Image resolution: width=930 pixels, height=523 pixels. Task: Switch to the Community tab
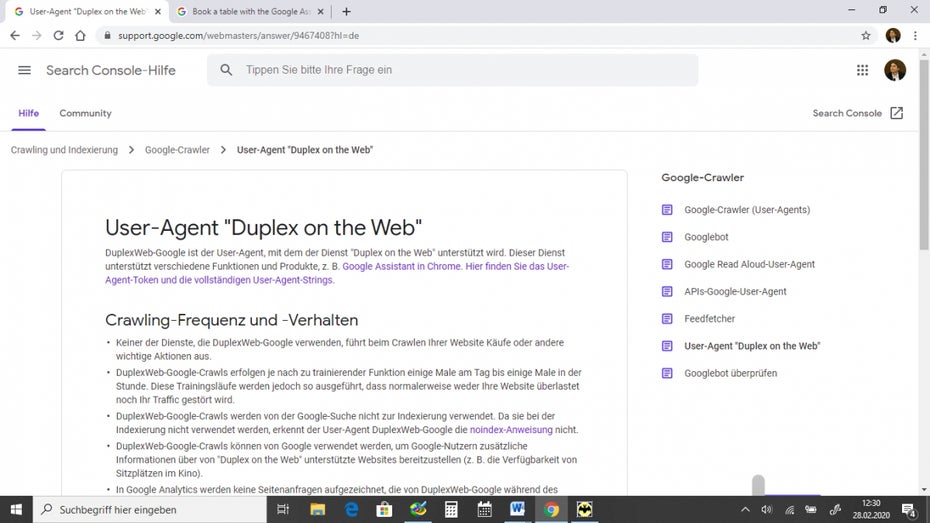coord(85,113)
